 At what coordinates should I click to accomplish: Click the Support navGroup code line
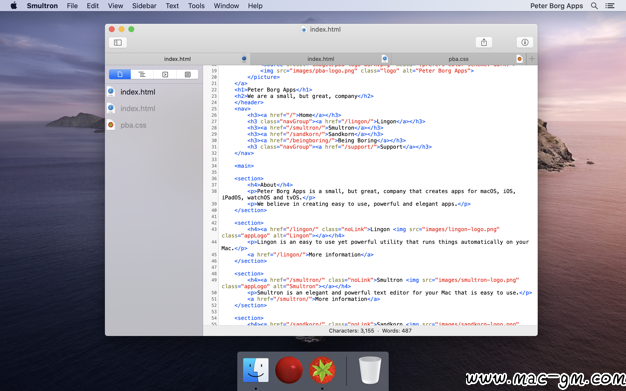coord(339,147)
